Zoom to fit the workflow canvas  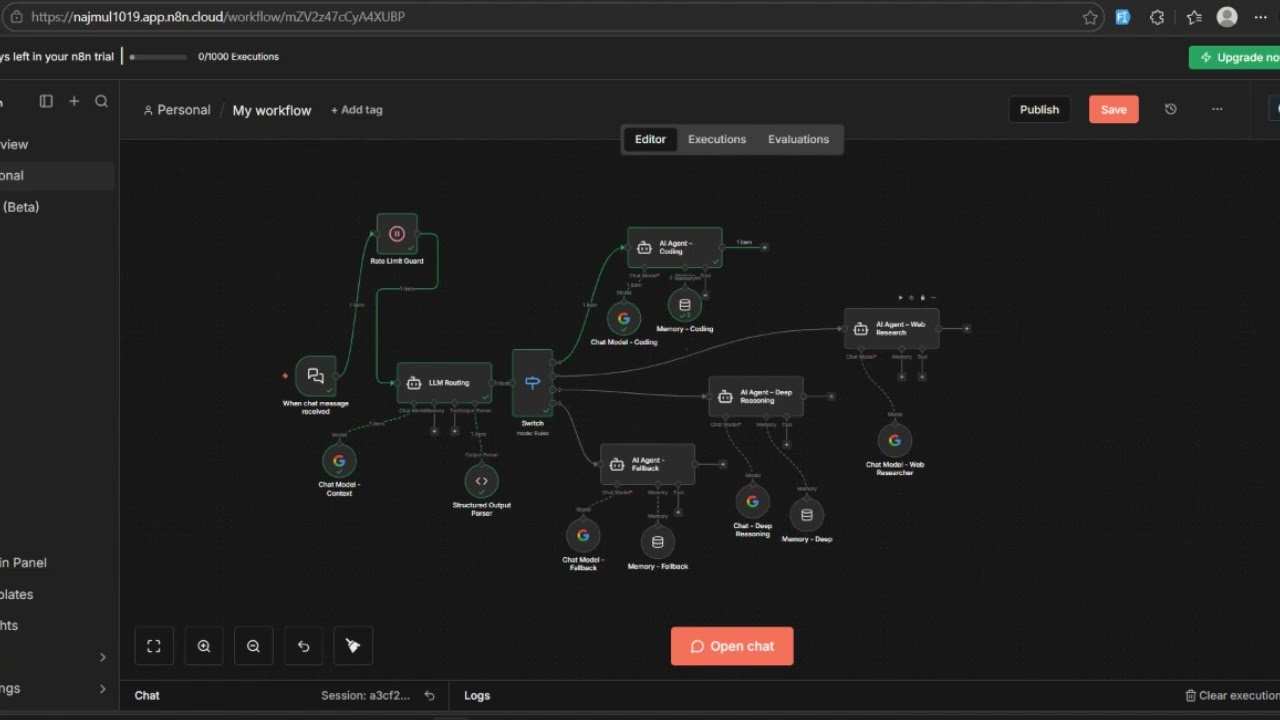point(154,646)
